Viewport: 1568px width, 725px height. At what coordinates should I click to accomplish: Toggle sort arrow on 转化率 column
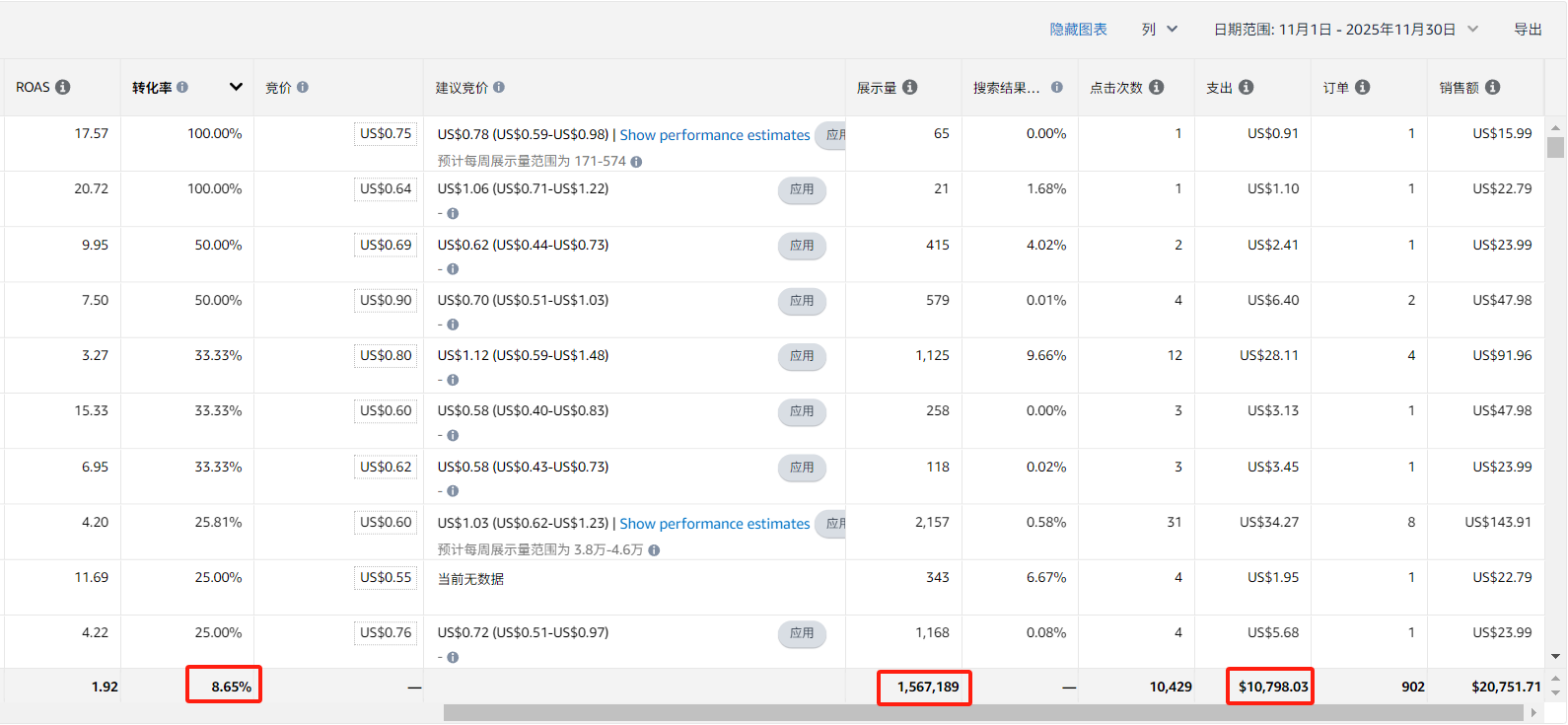tap(236, 87)
